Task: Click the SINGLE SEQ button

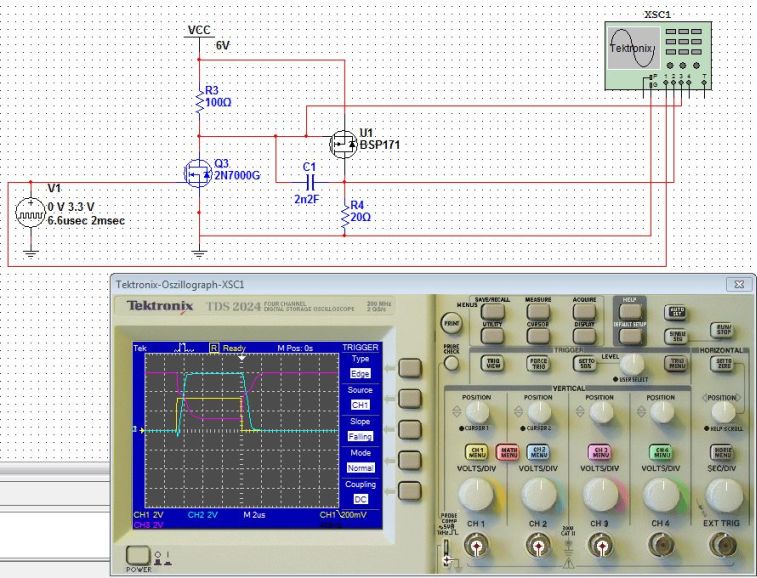Action: pyautogui.click(x=675, y=336)
